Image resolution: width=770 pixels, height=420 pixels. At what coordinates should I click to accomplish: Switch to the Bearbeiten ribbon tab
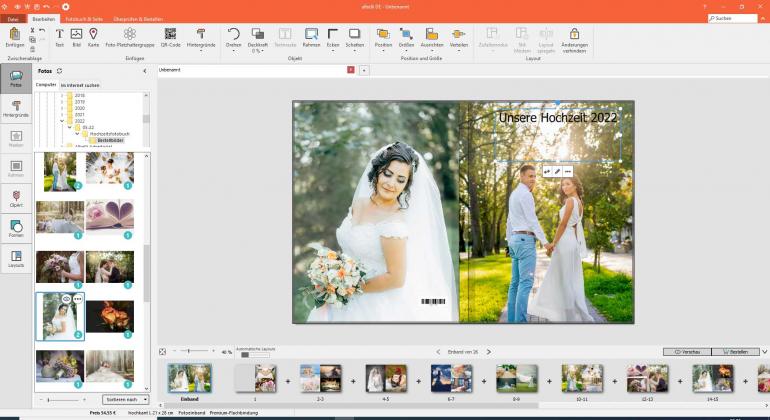(x=44, y=19)
